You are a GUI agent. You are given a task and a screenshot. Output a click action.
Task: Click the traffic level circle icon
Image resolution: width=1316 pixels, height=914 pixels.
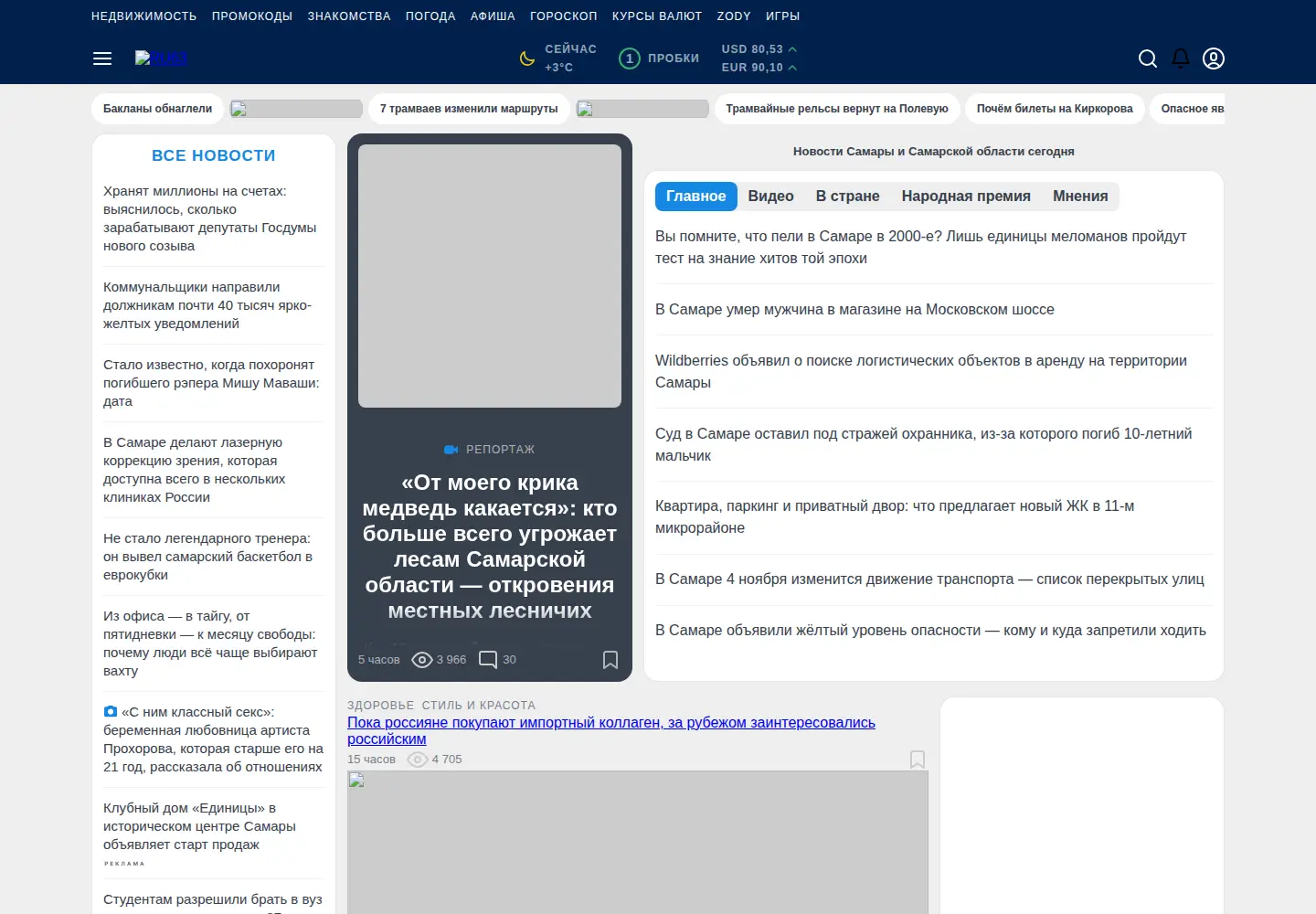coord(630,58)
